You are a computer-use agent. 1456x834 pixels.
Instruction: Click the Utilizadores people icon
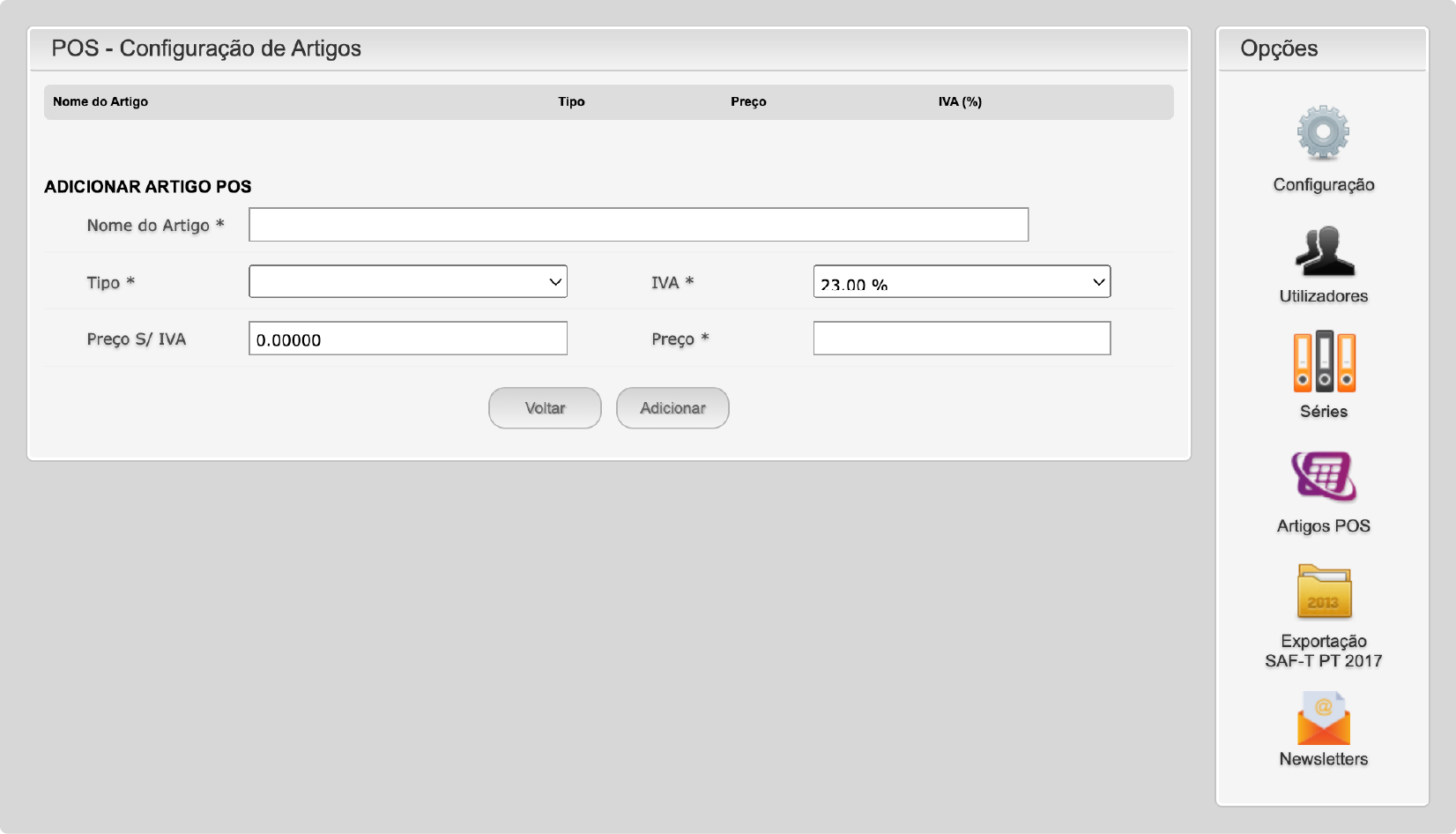(1324, 250)
